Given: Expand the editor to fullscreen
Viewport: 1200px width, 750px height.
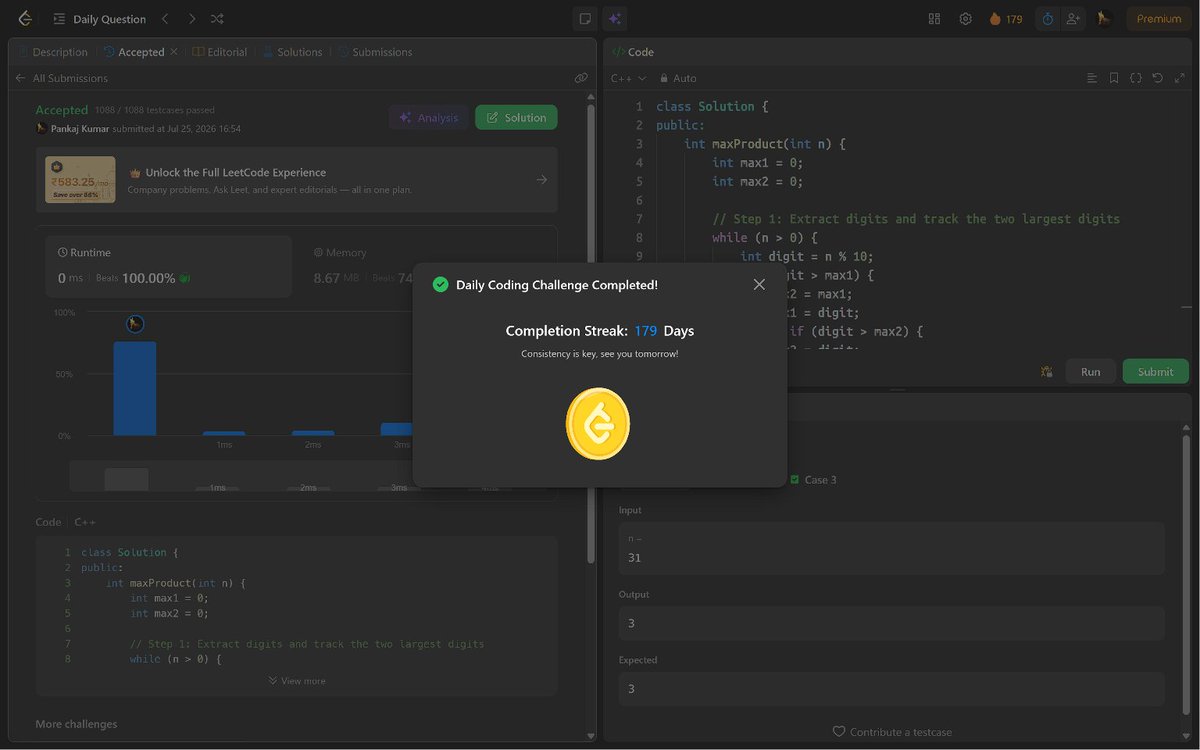Looking at the screenshot, I should [1180, 78].
